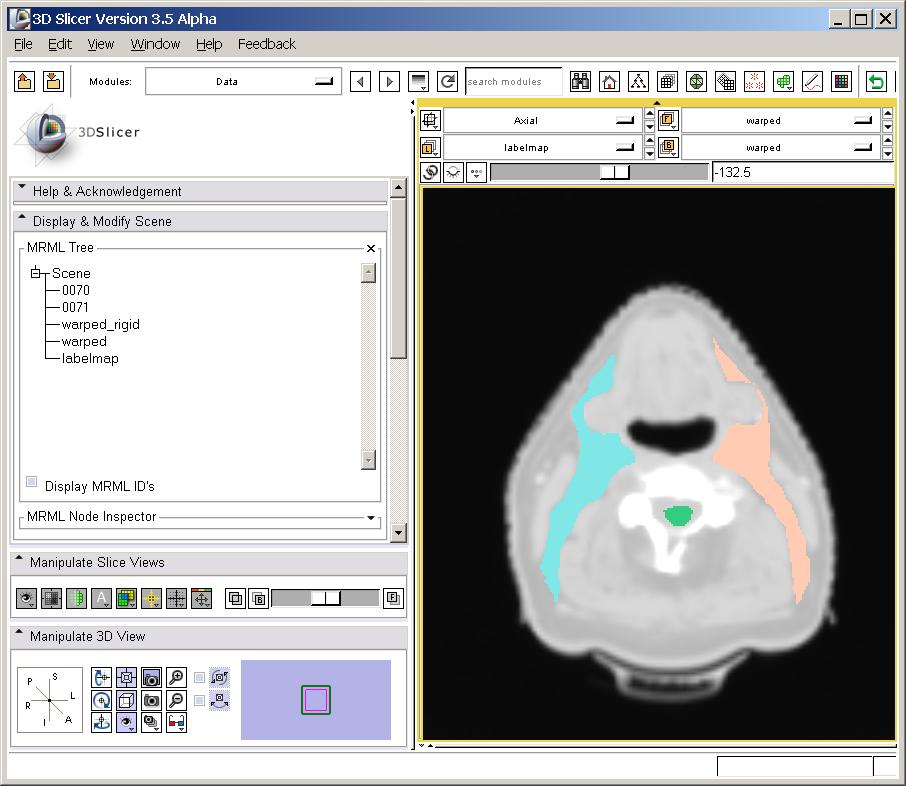Click the green undo arrow icon
The width and height of the screenshot is (906, 786).
point(876,82)
